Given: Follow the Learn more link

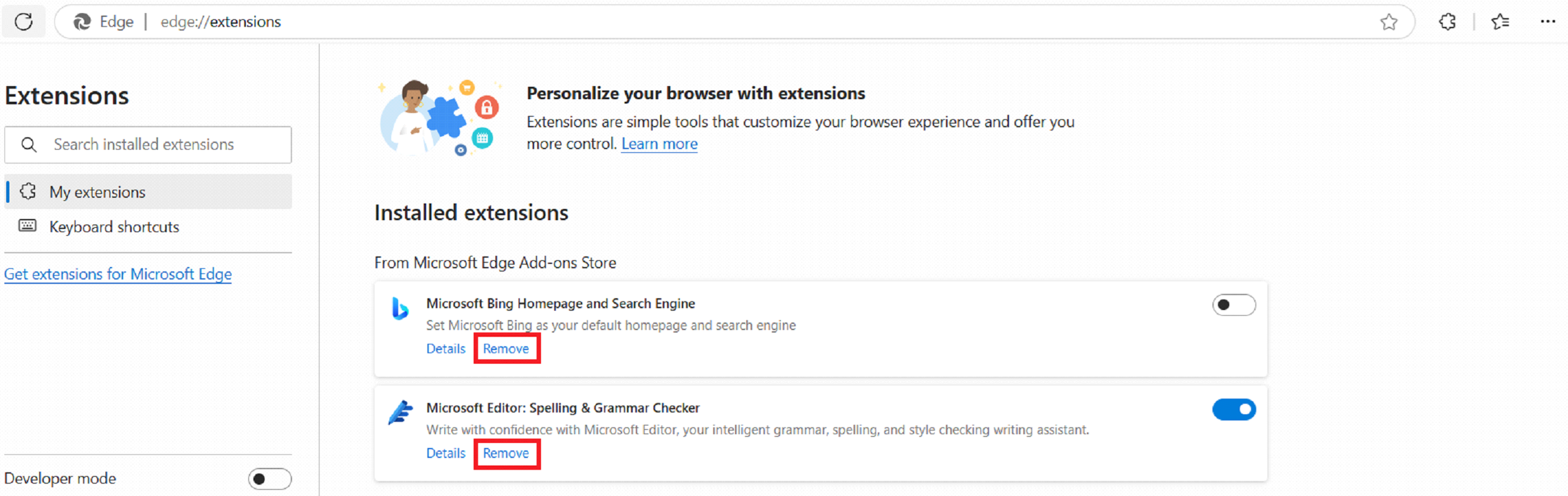Looking at the screenshot, I should pyautogui.click(x=660, y=144).
